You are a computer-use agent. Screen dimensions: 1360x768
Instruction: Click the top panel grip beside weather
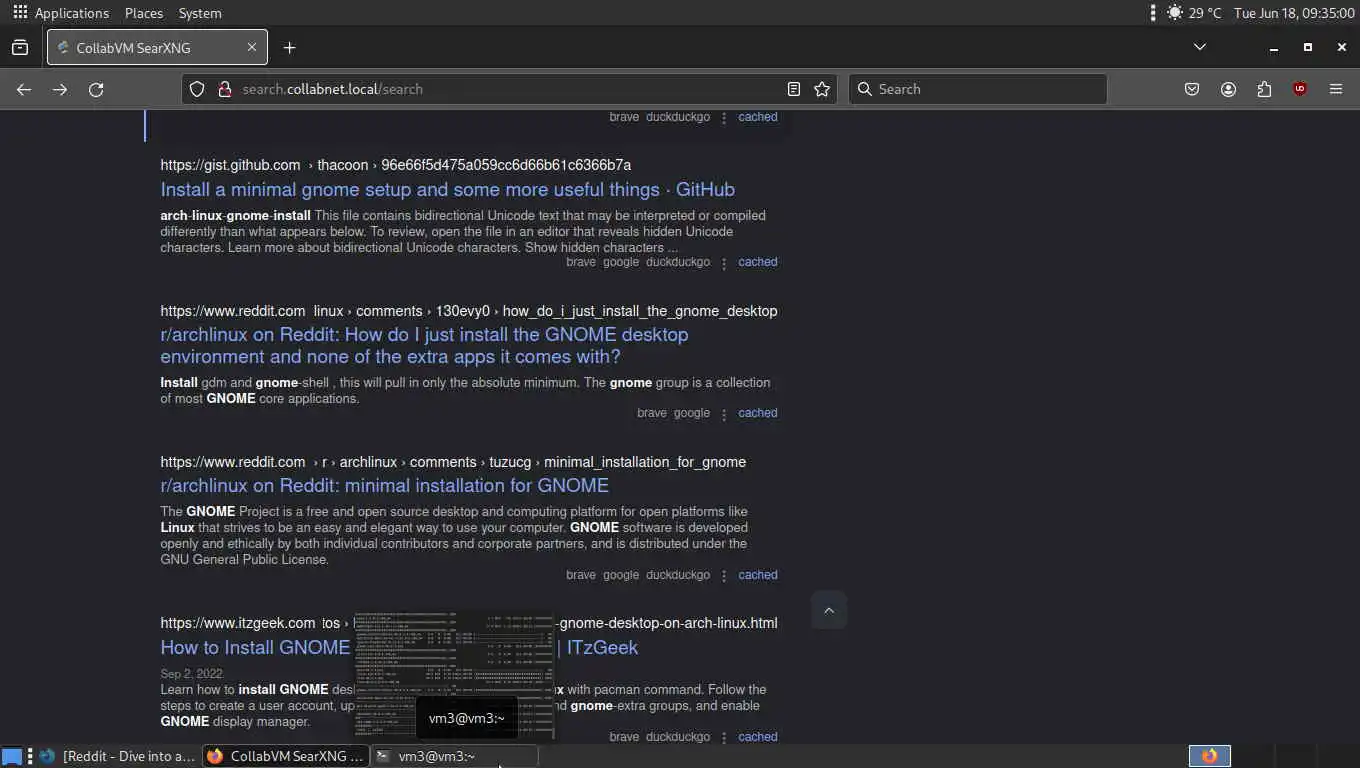click(x=1153, y=13)
